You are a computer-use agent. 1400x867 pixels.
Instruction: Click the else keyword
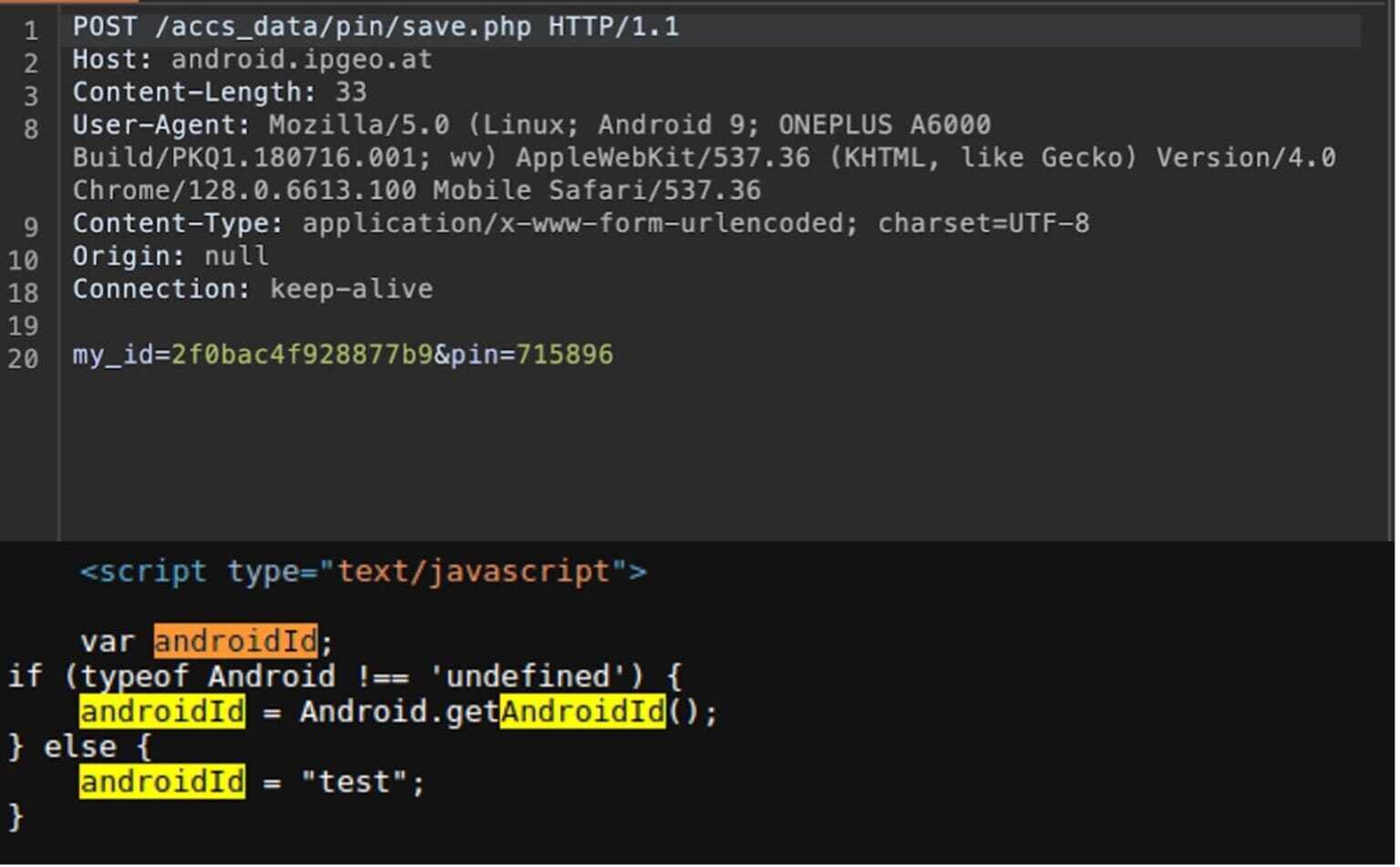pyautogui.click(x=79, y=747)
